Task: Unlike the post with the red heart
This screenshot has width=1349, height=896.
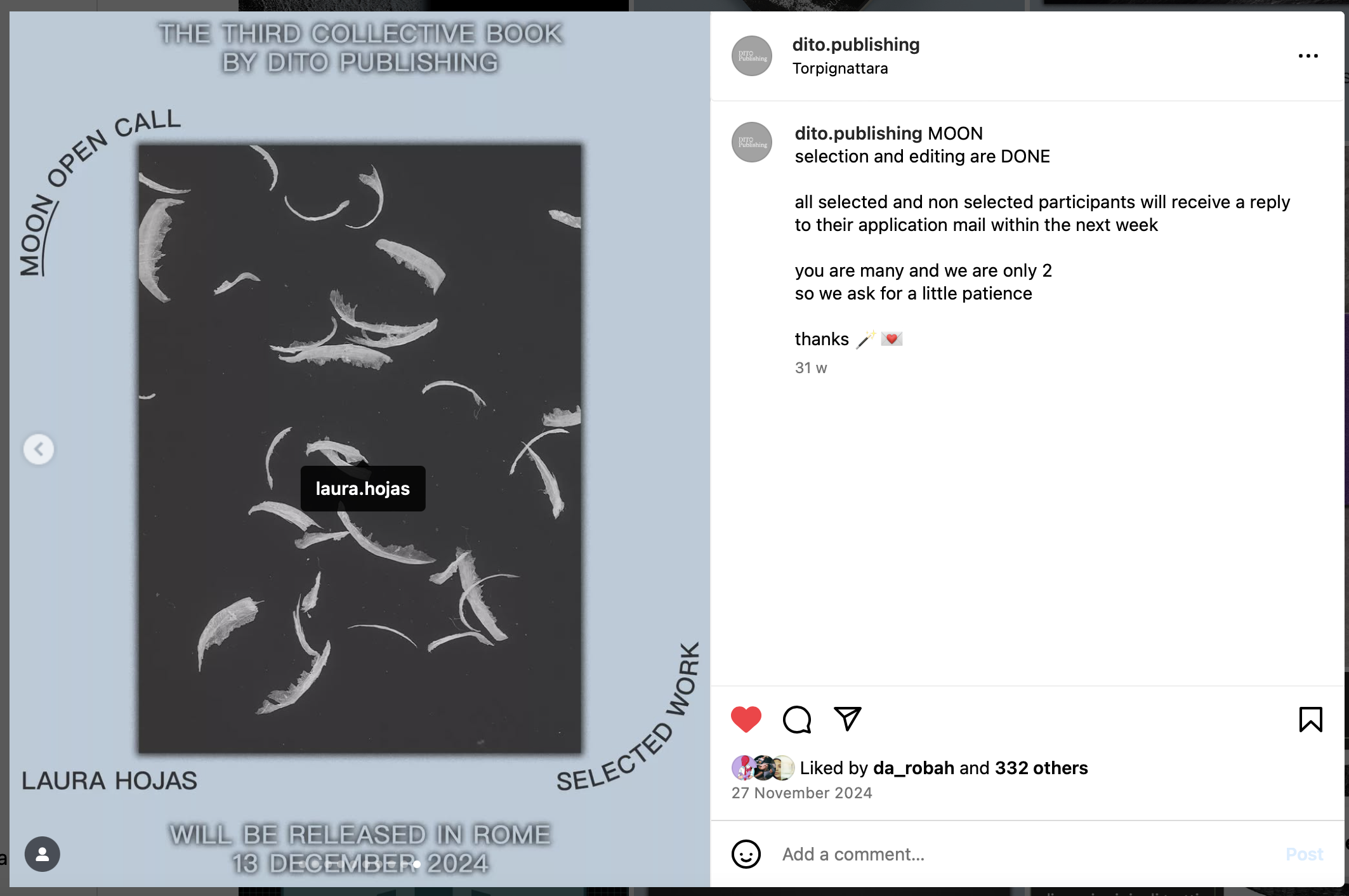Action: pos(746,719)
